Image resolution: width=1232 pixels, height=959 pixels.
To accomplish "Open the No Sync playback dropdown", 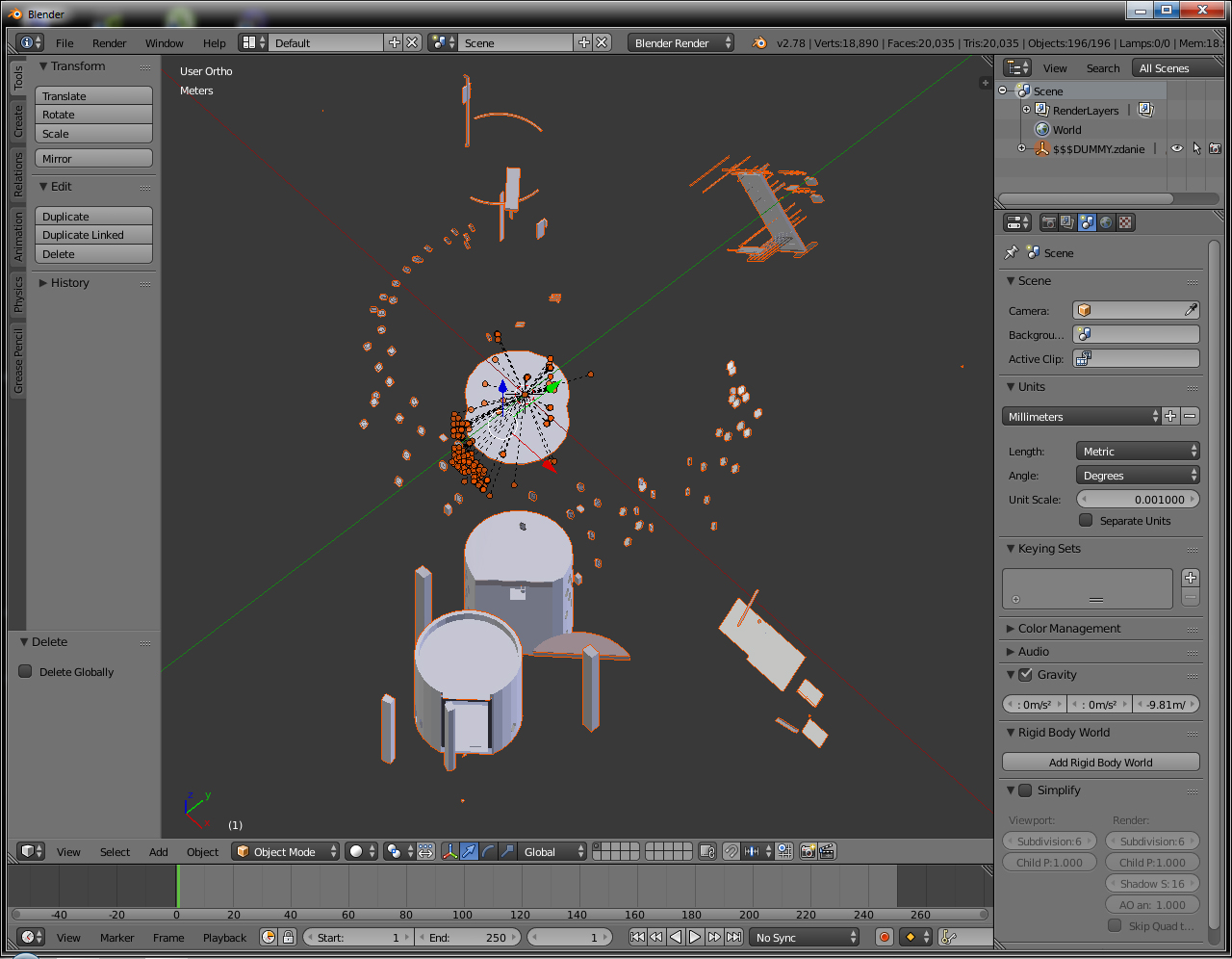I will (x=805, y=937).
